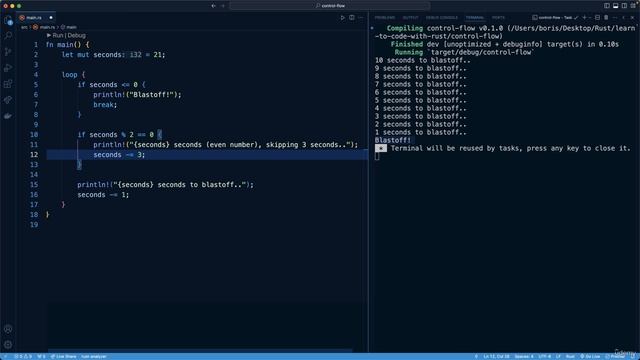Screen dimensions: 640x360
Task: Open Customize Layout options
Action: point(633,6)
